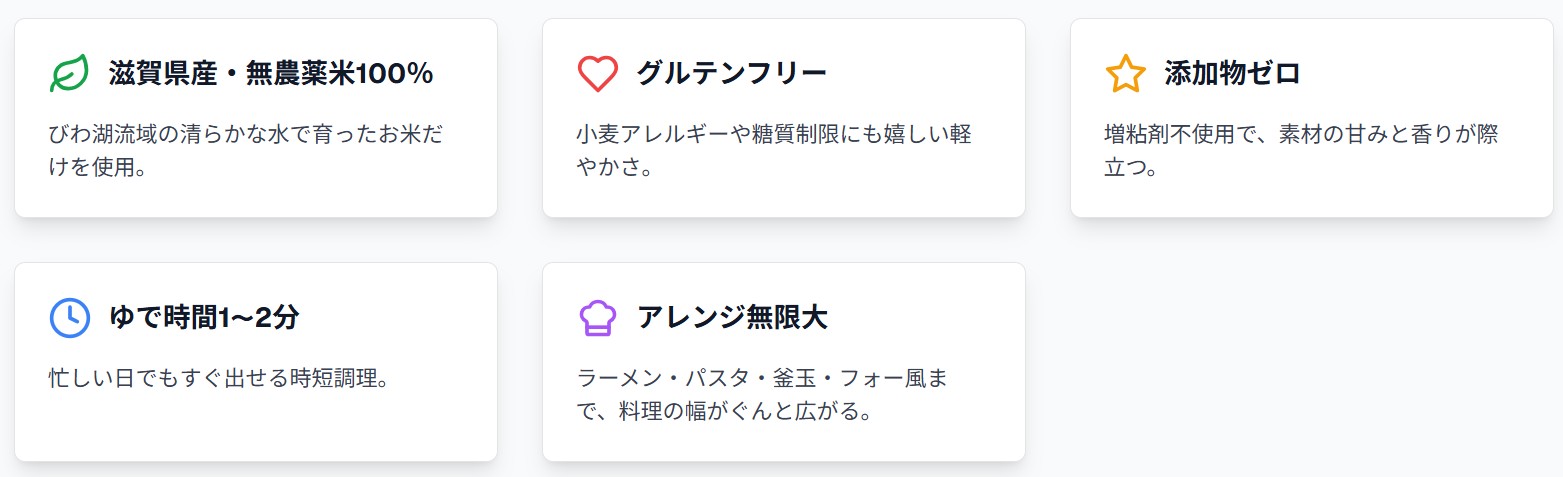1563x477 pixels.
Task: Click the red heart icon
Action: coord(597,74)
